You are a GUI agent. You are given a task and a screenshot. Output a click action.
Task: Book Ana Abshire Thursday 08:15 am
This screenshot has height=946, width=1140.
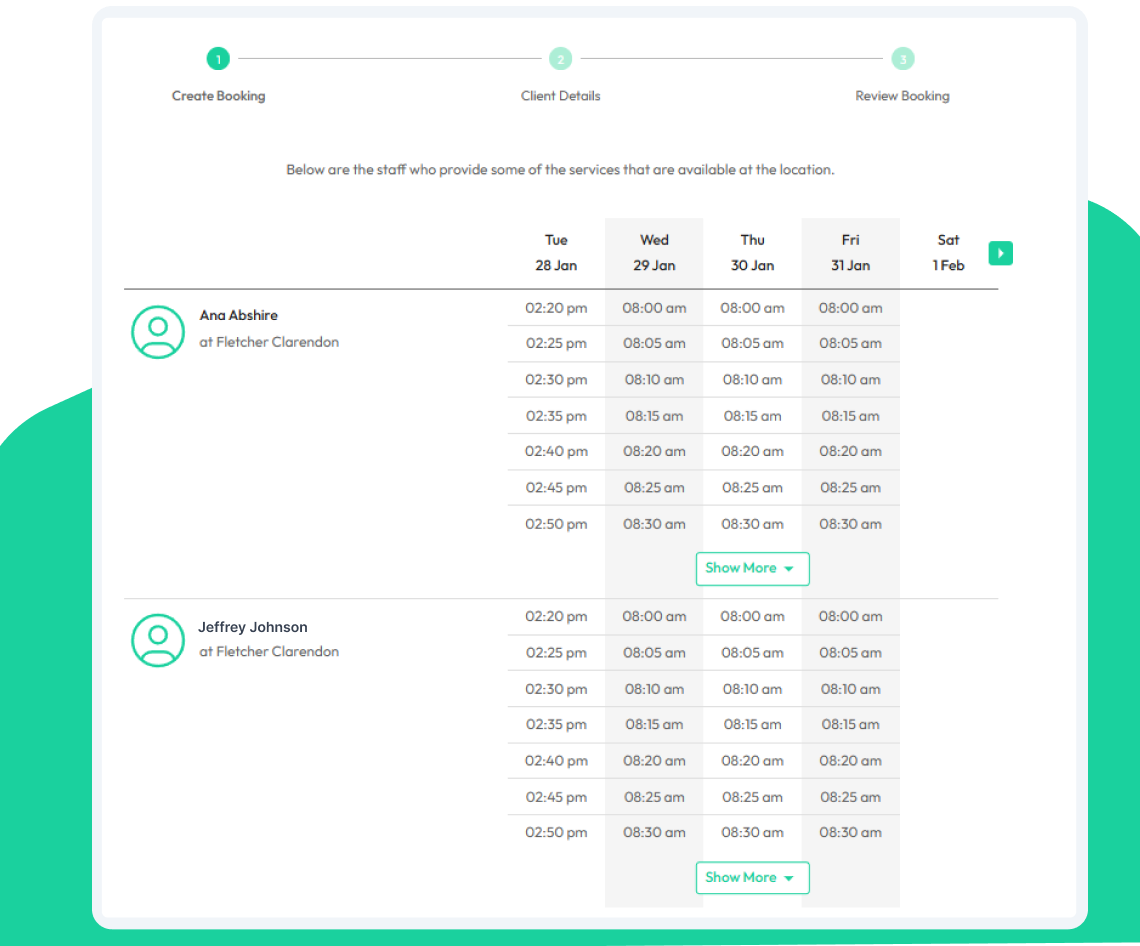pyautogui.click(x=752, y=416)
